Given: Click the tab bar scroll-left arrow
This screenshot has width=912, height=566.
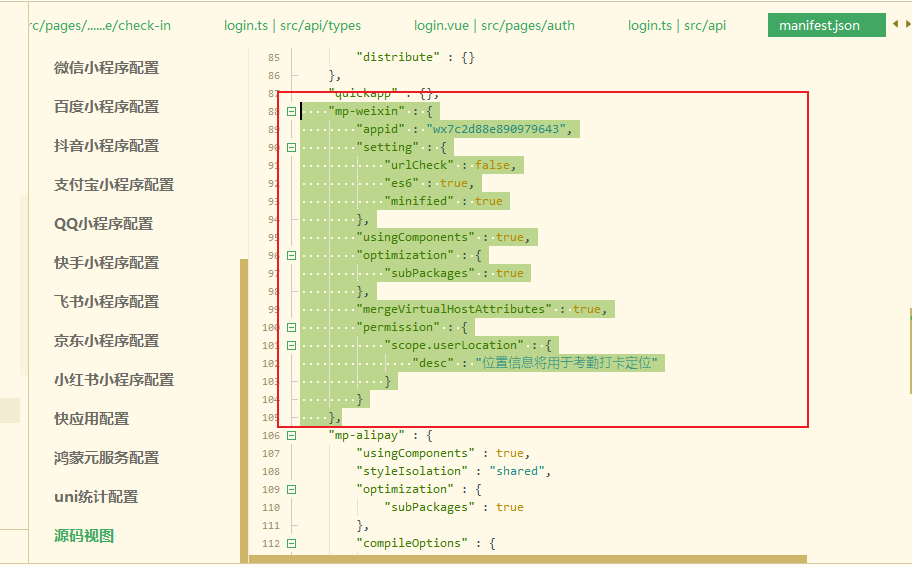Looking at the screenshot, I should [x=895, y=25].
